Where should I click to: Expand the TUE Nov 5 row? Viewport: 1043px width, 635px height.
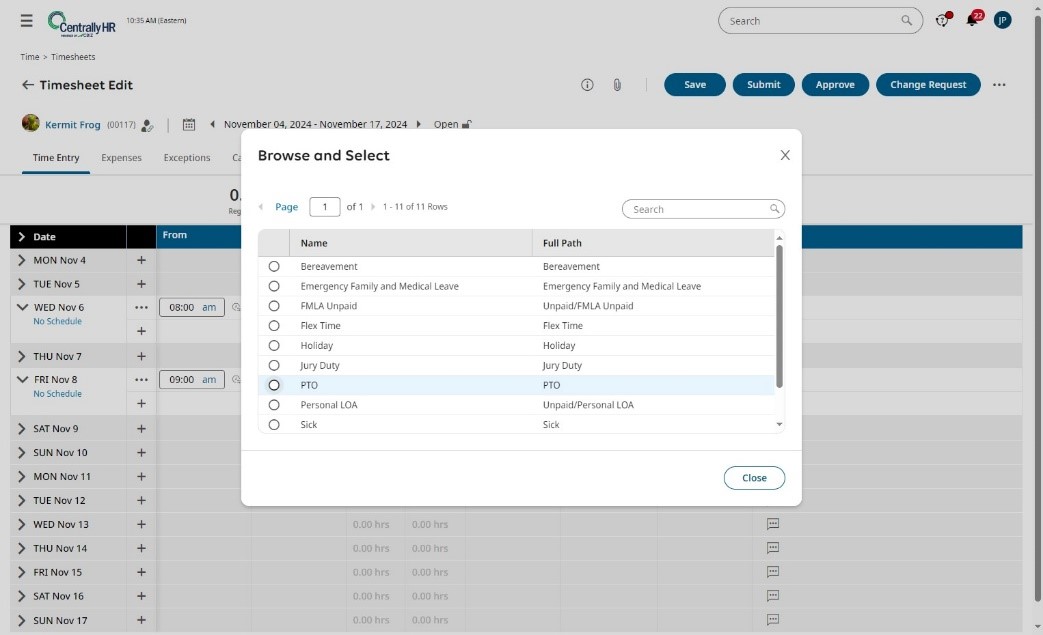(x=21, y=284)
